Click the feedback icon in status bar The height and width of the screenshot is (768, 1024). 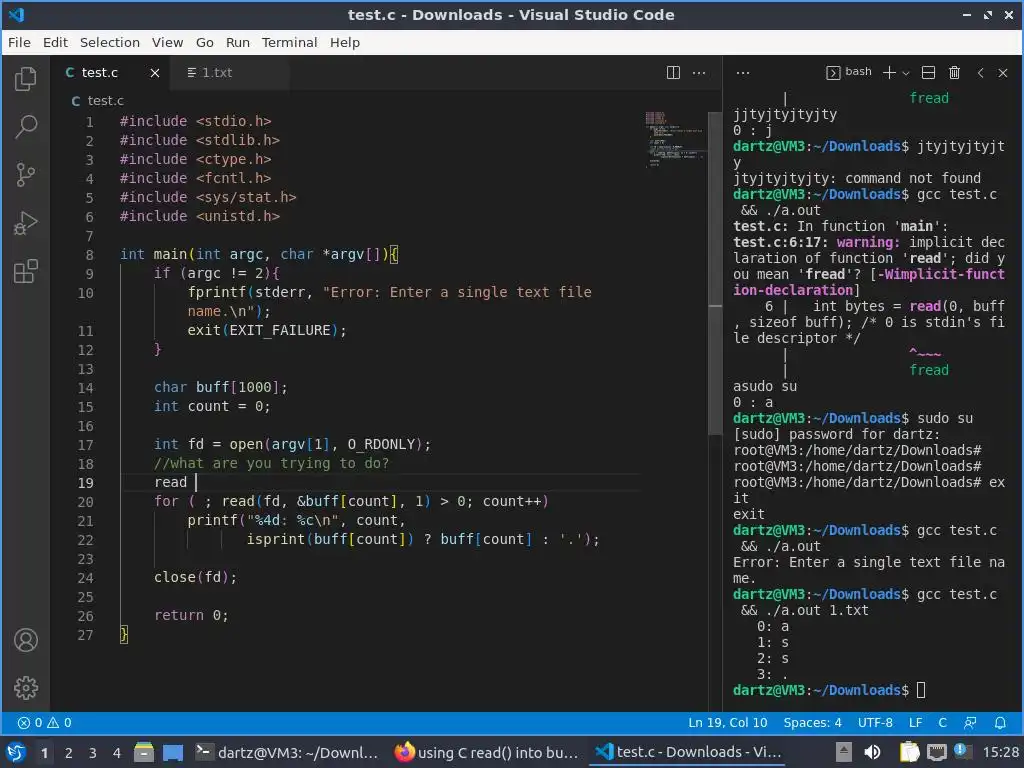coord(970,723)
